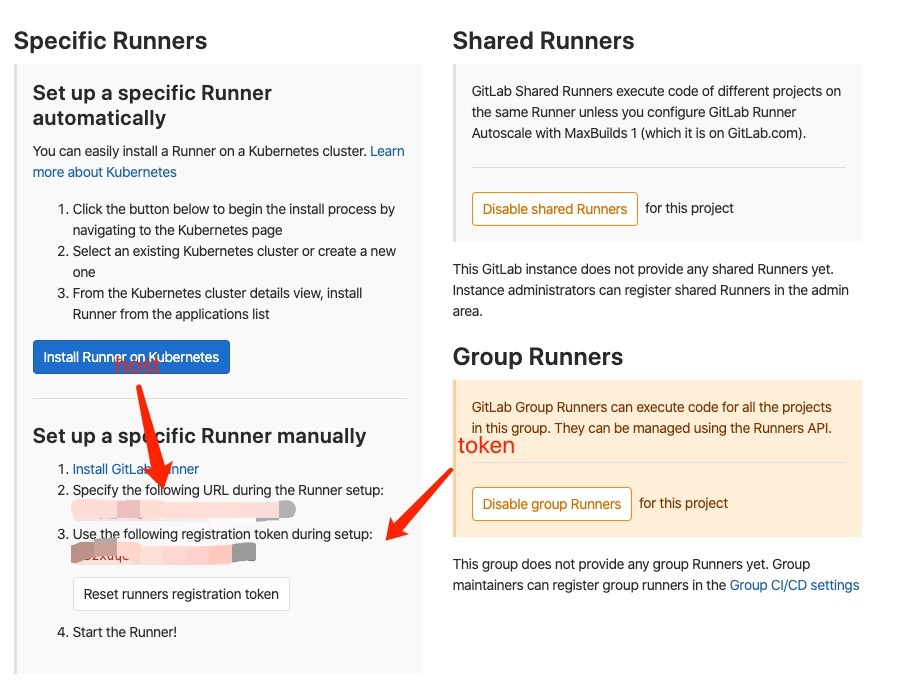Select the 'Start the Runner!' step text

pyautogui.click(x=125, y=632)
